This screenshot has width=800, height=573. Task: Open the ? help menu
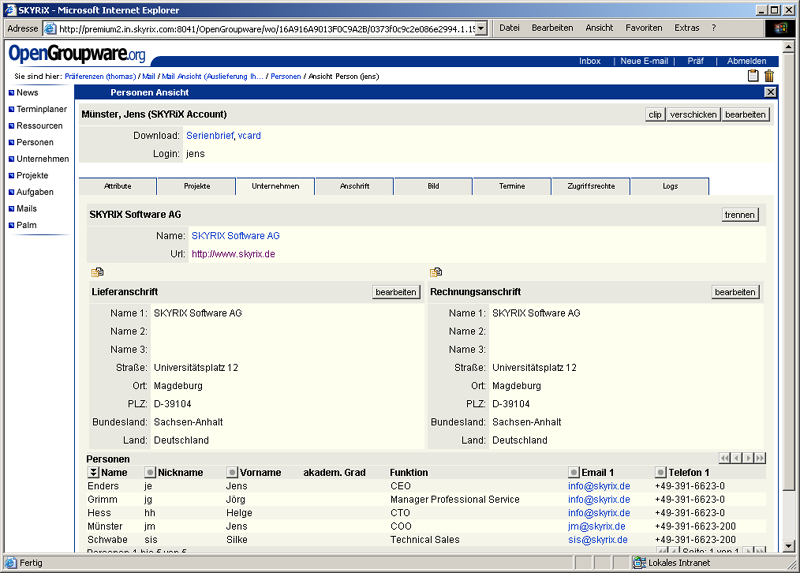714,28
